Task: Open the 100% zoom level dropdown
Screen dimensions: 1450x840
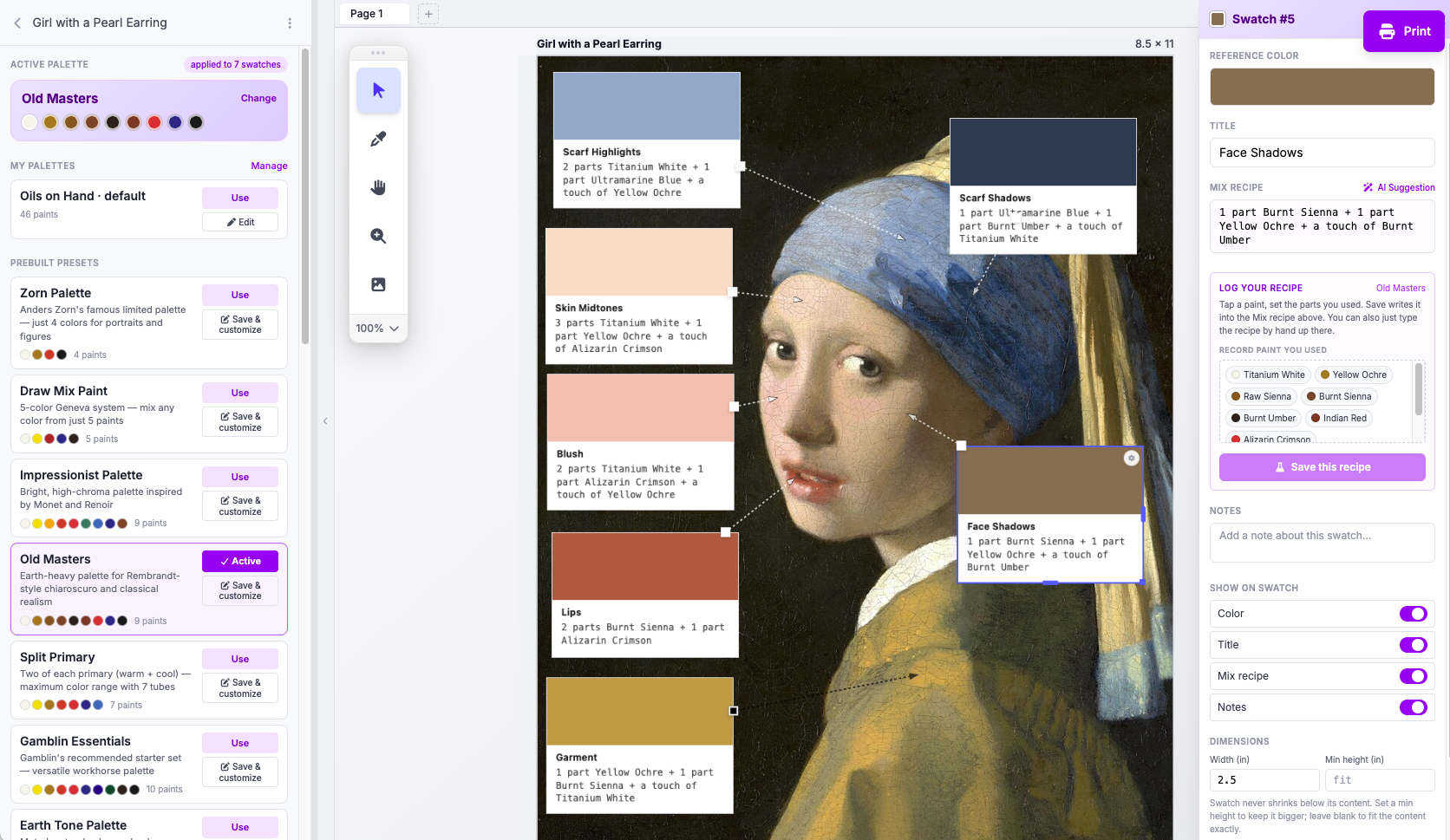Action: pos(378,329)
